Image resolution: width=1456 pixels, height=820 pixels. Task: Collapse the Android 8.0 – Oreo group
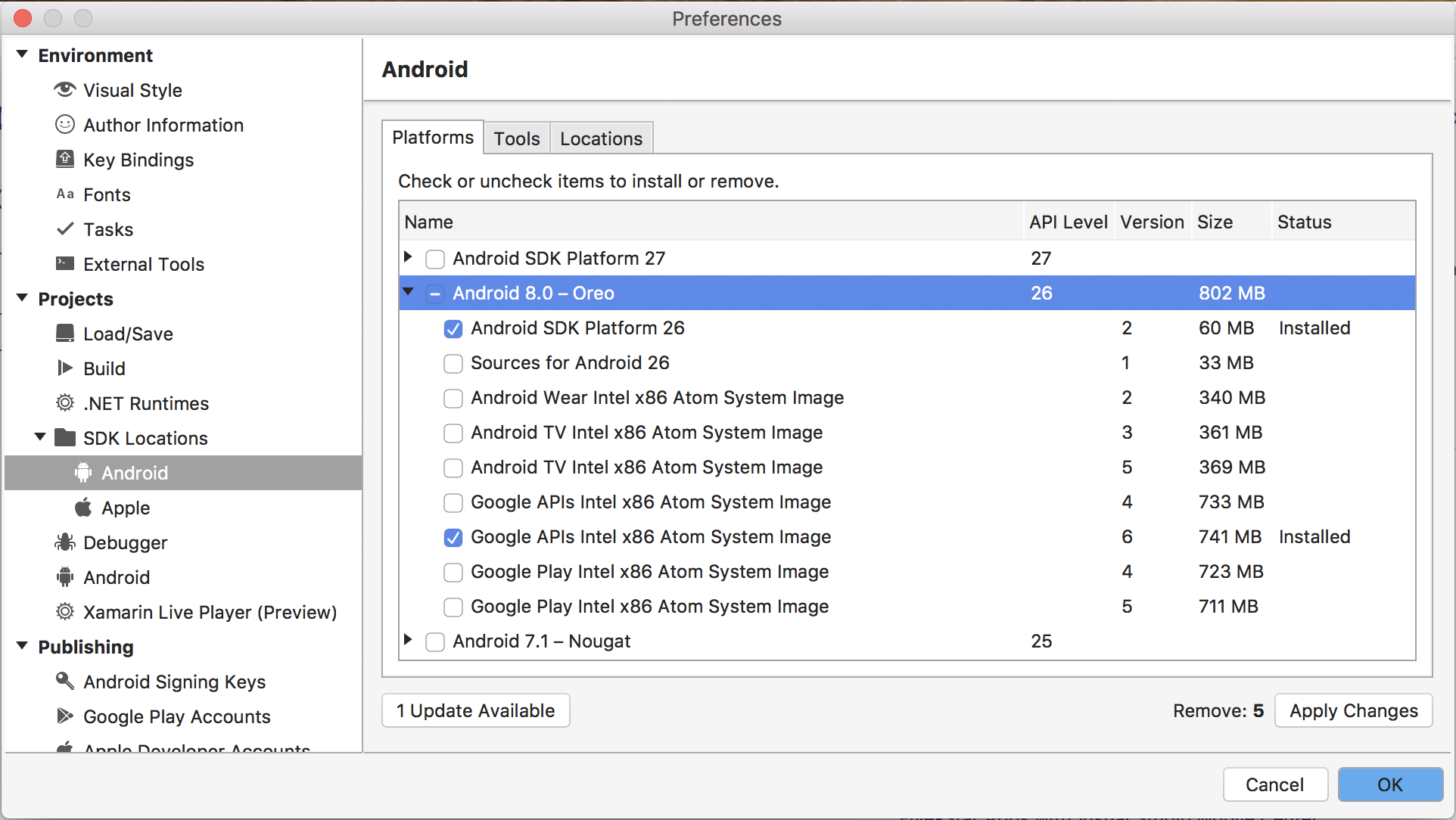point(408,292)
